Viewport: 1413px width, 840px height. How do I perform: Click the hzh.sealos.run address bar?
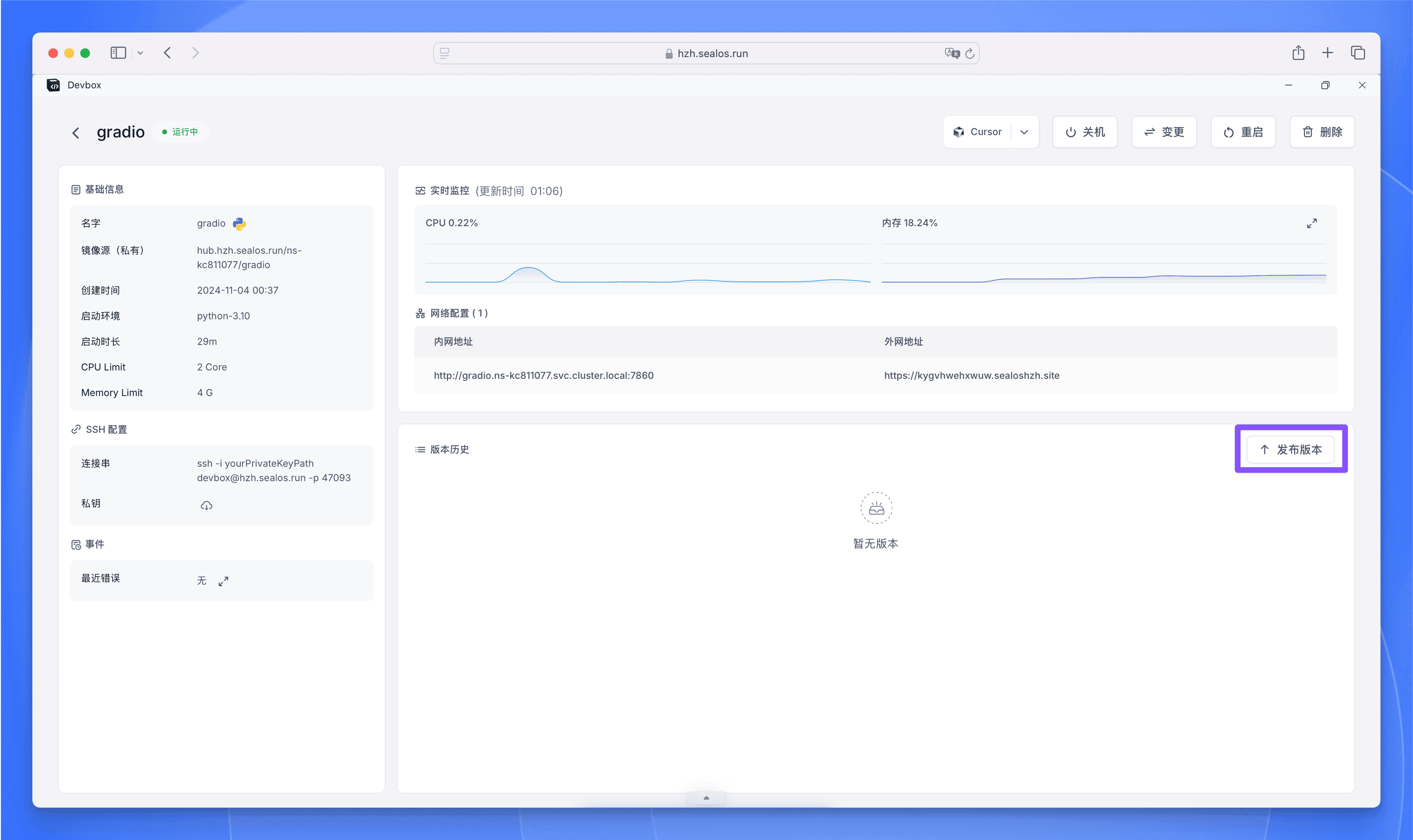pos(706,53)
